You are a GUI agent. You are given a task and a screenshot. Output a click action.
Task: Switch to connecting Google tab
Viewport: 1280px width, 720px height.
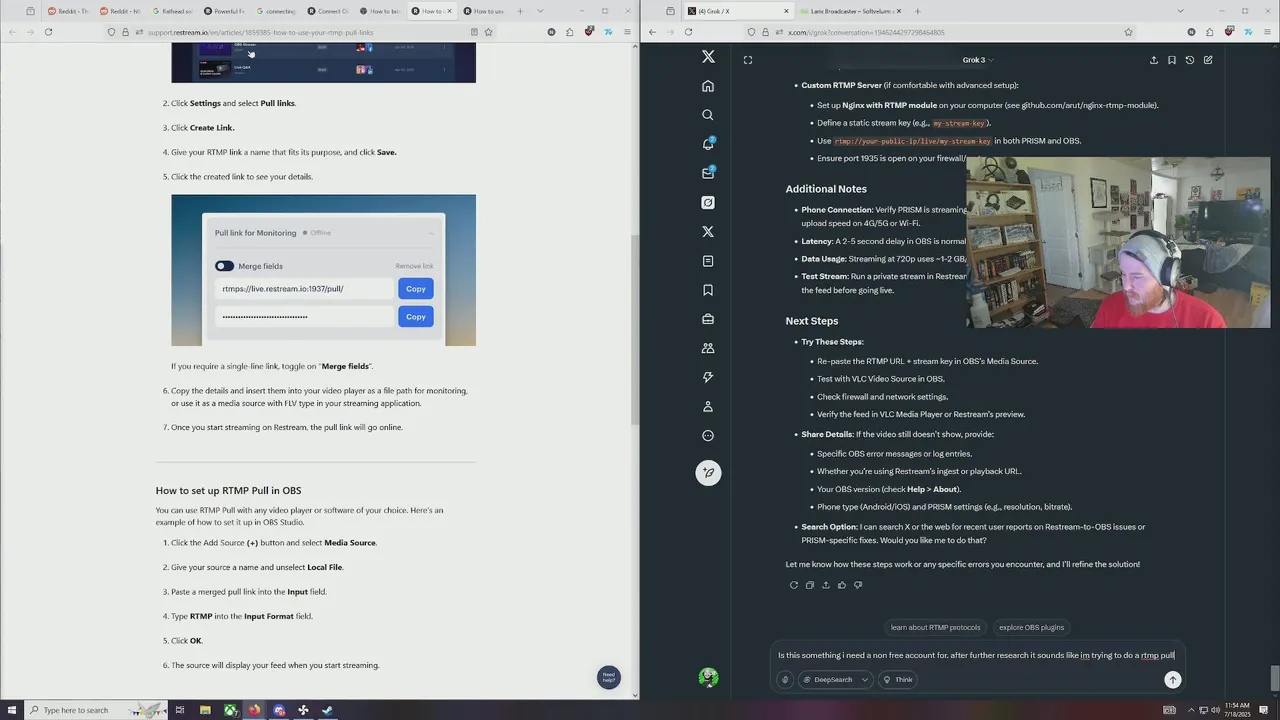click(x=276, y=11)
